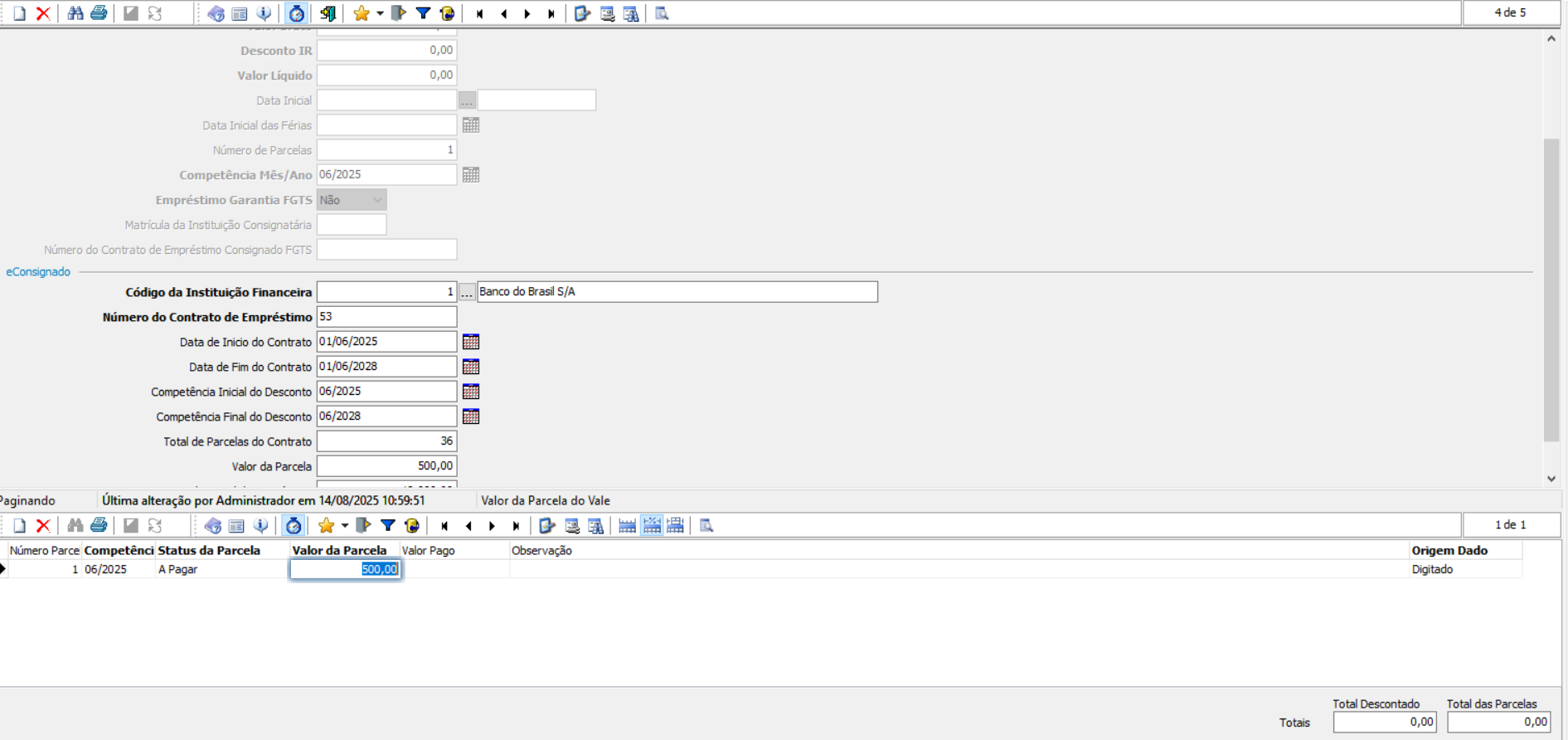This screenshot has height=740, width=1568.
Task: Click the blue funnel filter icon in top toolbar
Action: [x=423, y=13]
